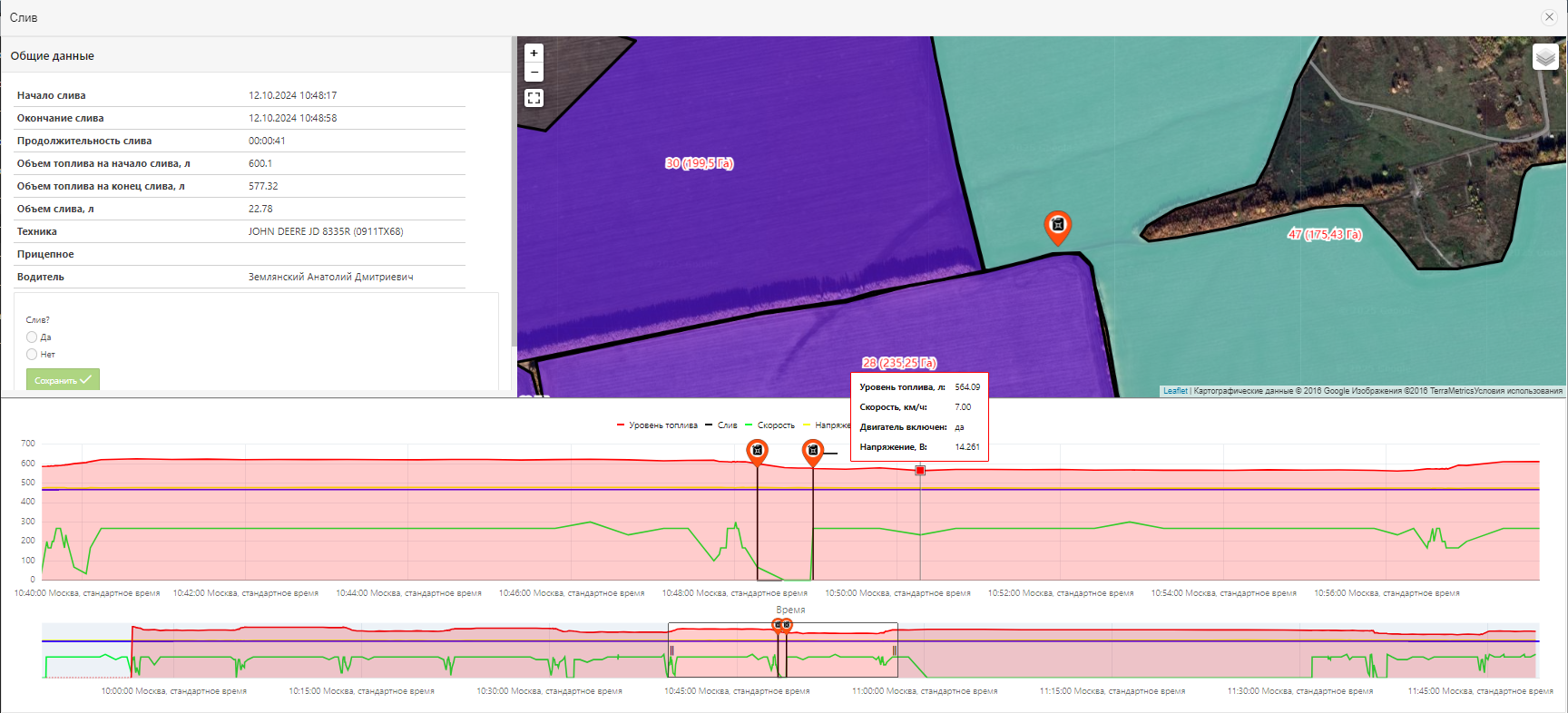Screen dimensions: 1568x713
Task: Click first fuel canister marker on chart
Action: tap(757, 451)
